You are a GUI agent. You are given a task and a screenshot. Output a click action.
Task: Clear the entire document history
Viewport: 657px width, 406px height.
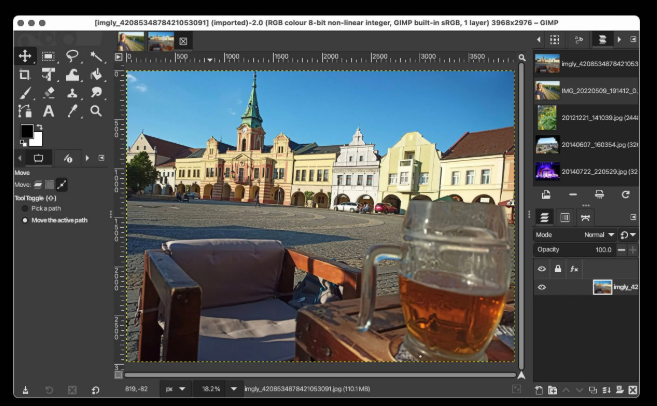(599, 194)
